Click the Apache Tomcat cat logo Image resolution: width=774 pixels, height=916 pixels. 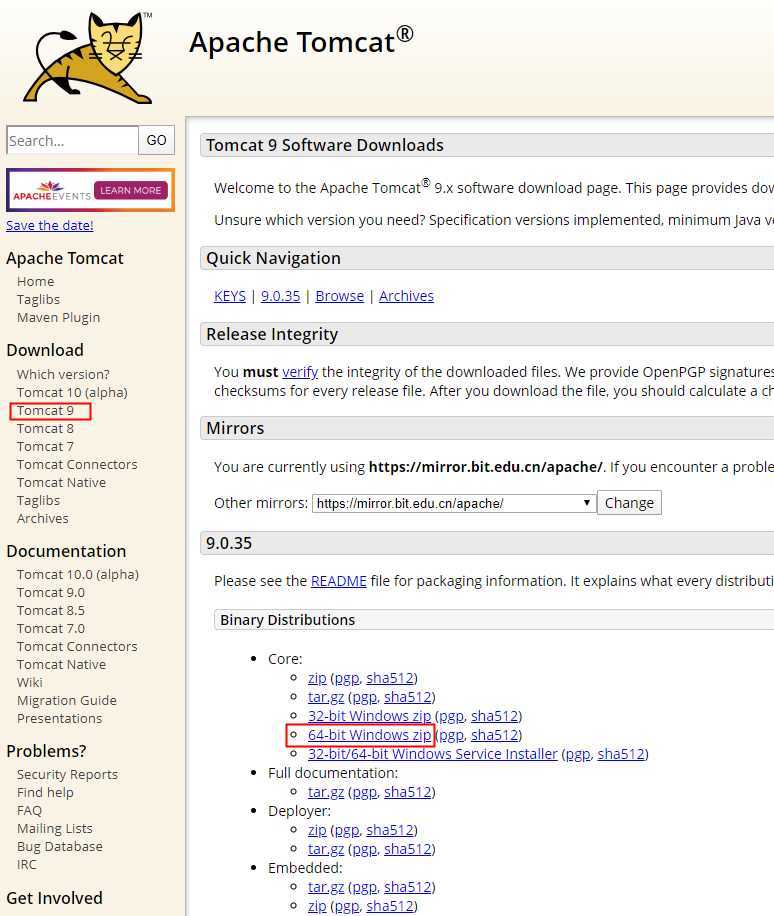coord(88,58)
